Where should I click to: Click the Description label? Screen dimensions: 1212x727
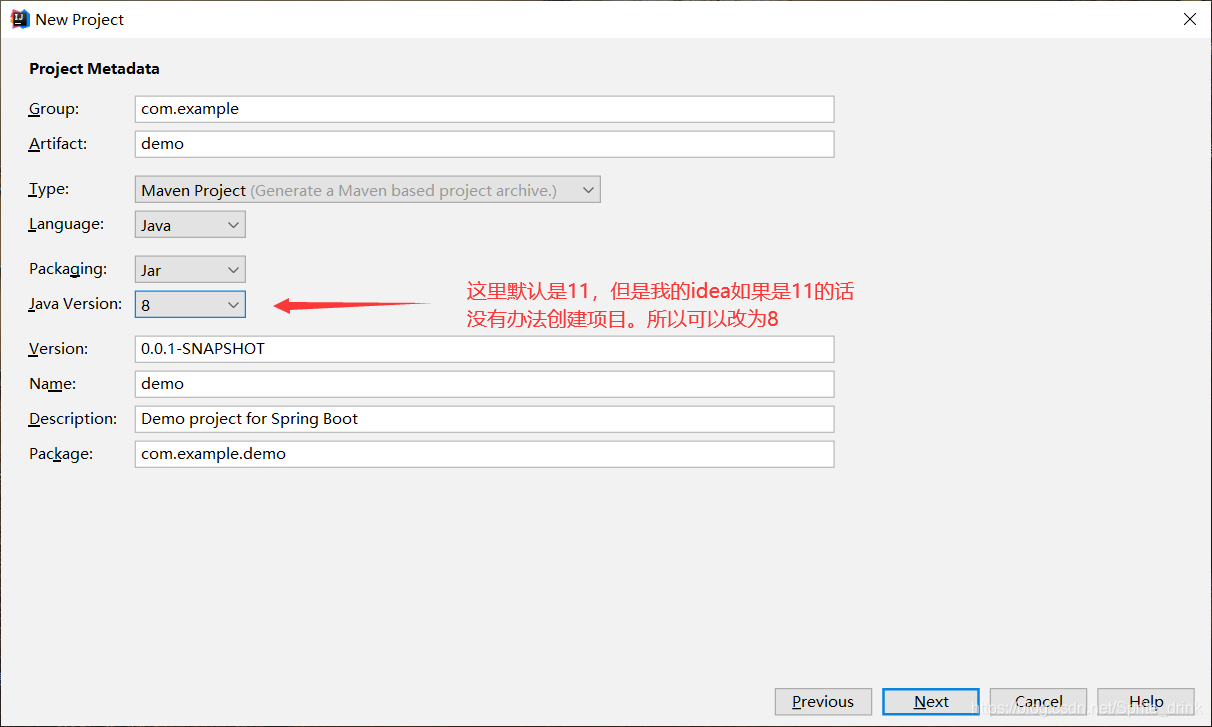point(73,418)
